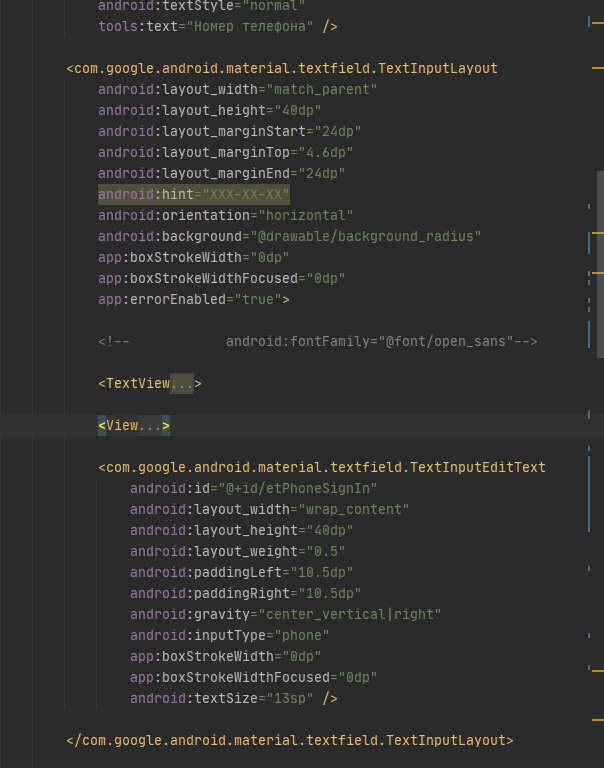Click the android:textSize="13sp" attribute
604x768 pixels.
point(221,699)
